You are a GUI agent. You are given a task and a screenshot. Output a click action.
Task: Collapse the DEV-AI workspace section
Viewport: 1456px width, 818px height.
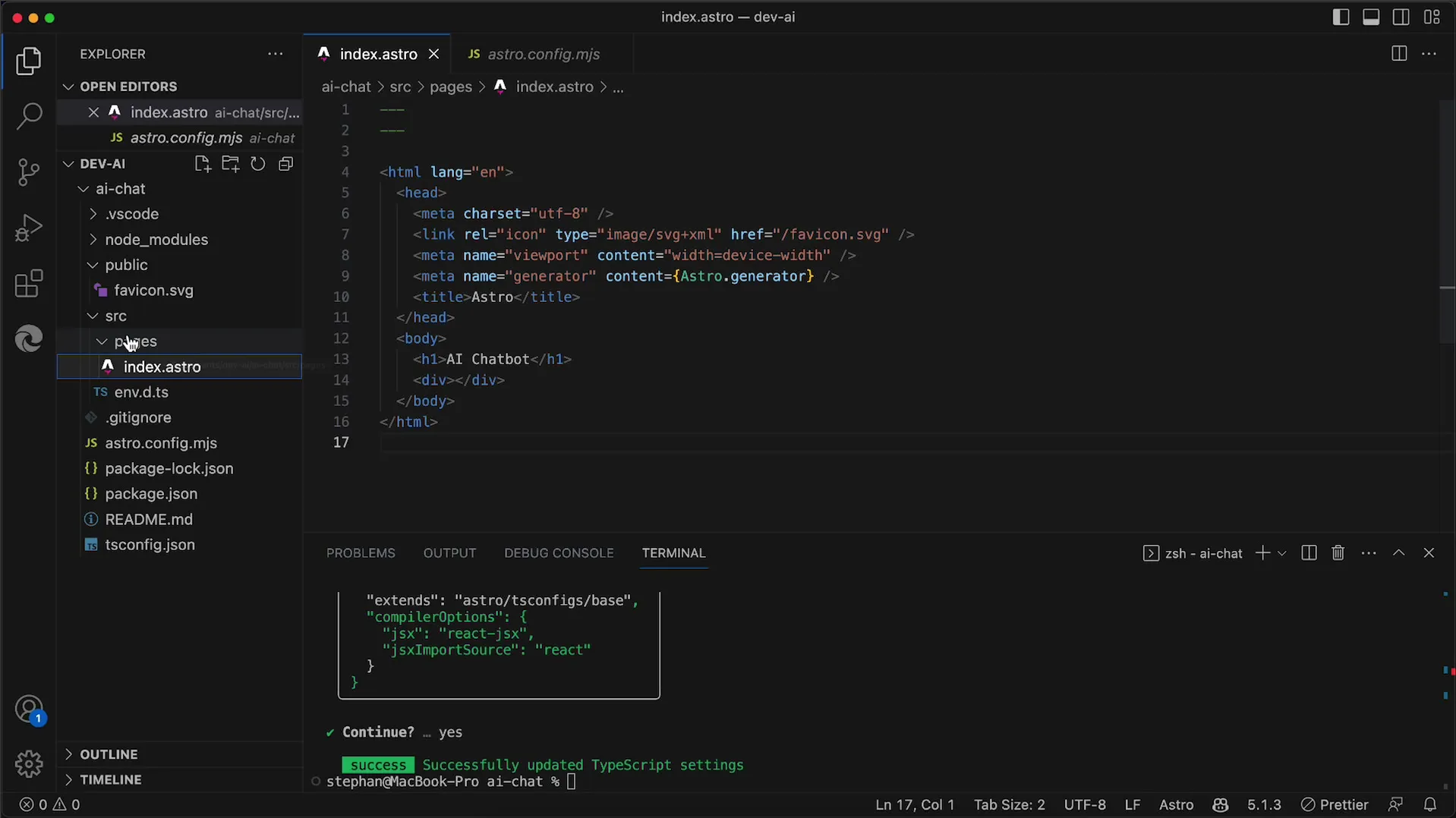(x=103, y=164)
